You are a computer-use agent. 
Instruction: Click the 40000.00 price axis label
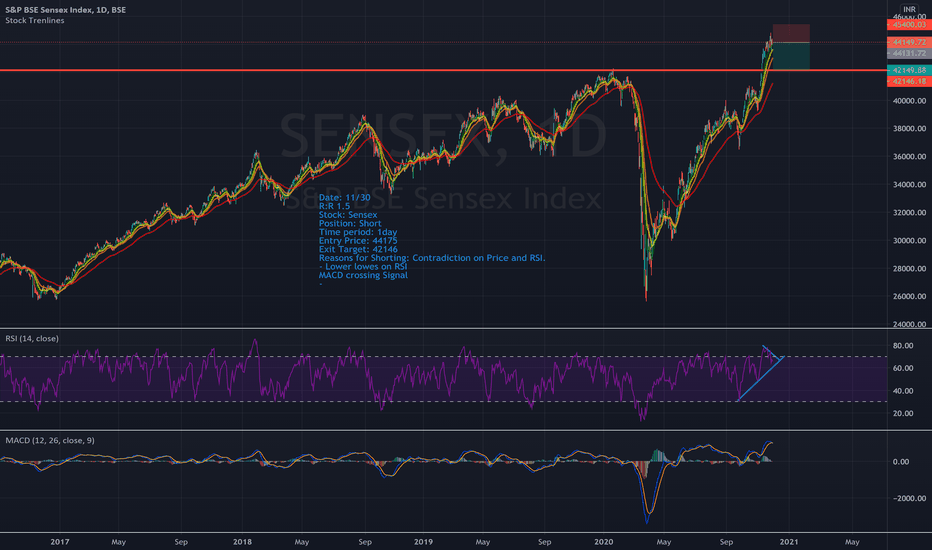point(909,100)
